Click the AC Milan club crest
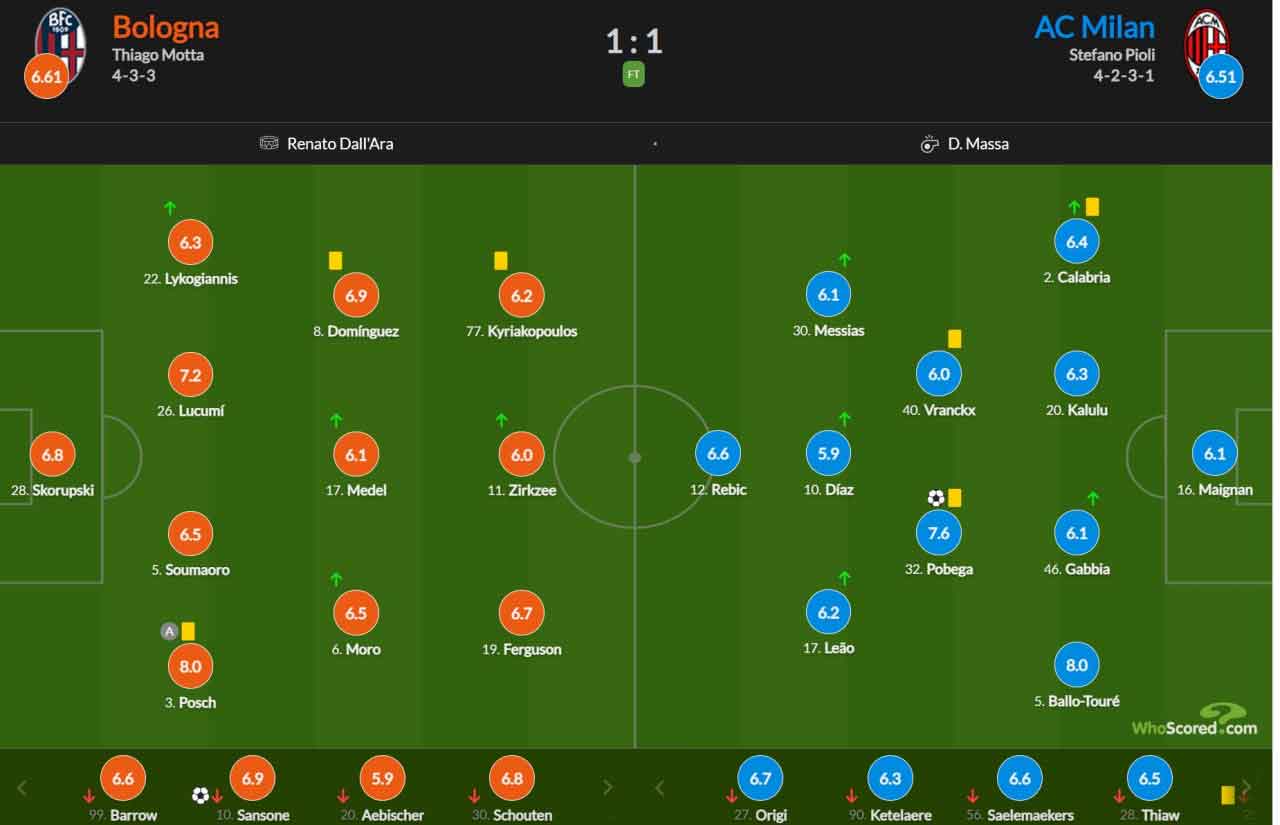 [1207, 40]
